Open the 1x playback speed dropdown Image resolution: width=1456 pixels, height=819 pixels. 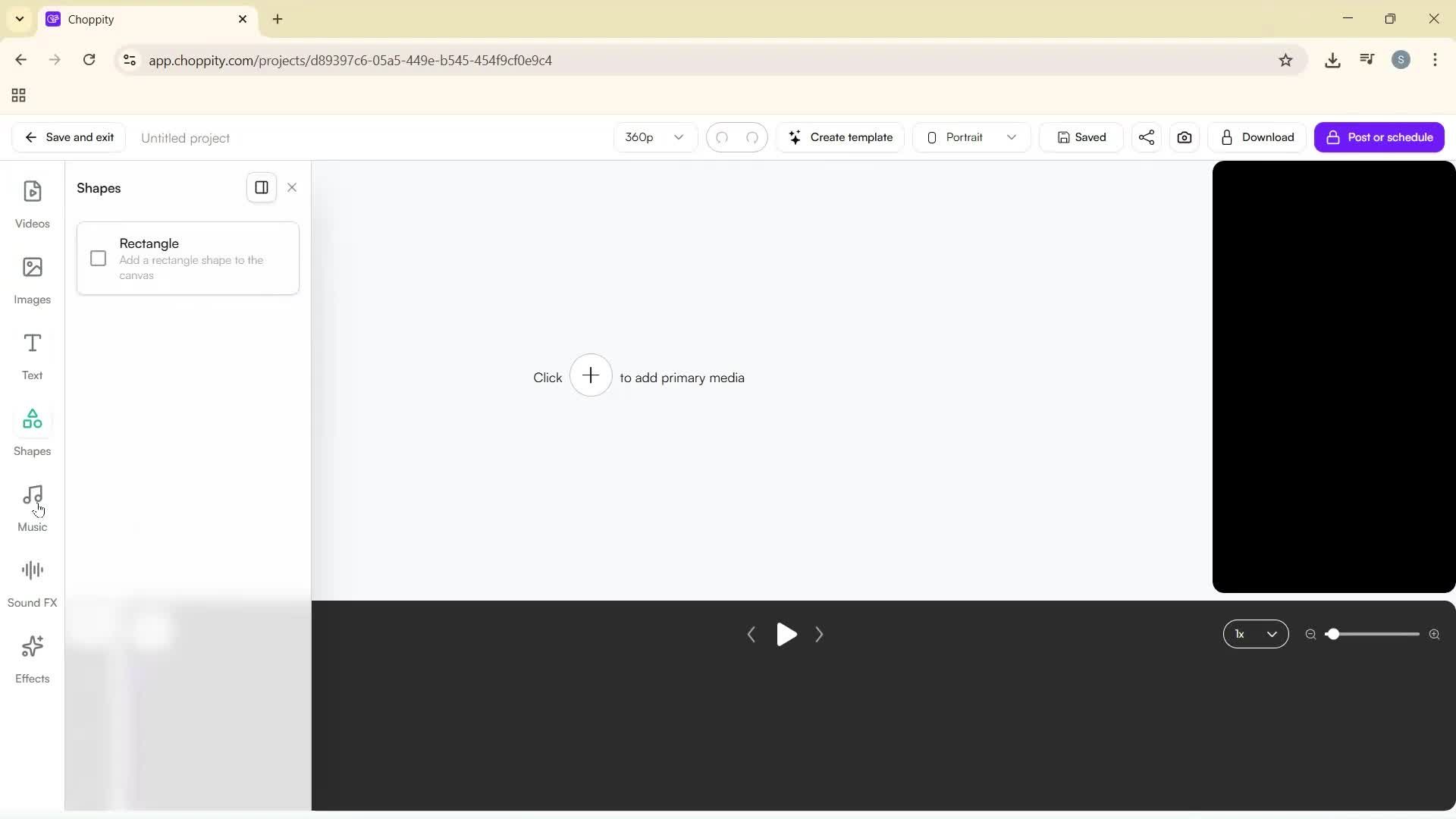1256,634
